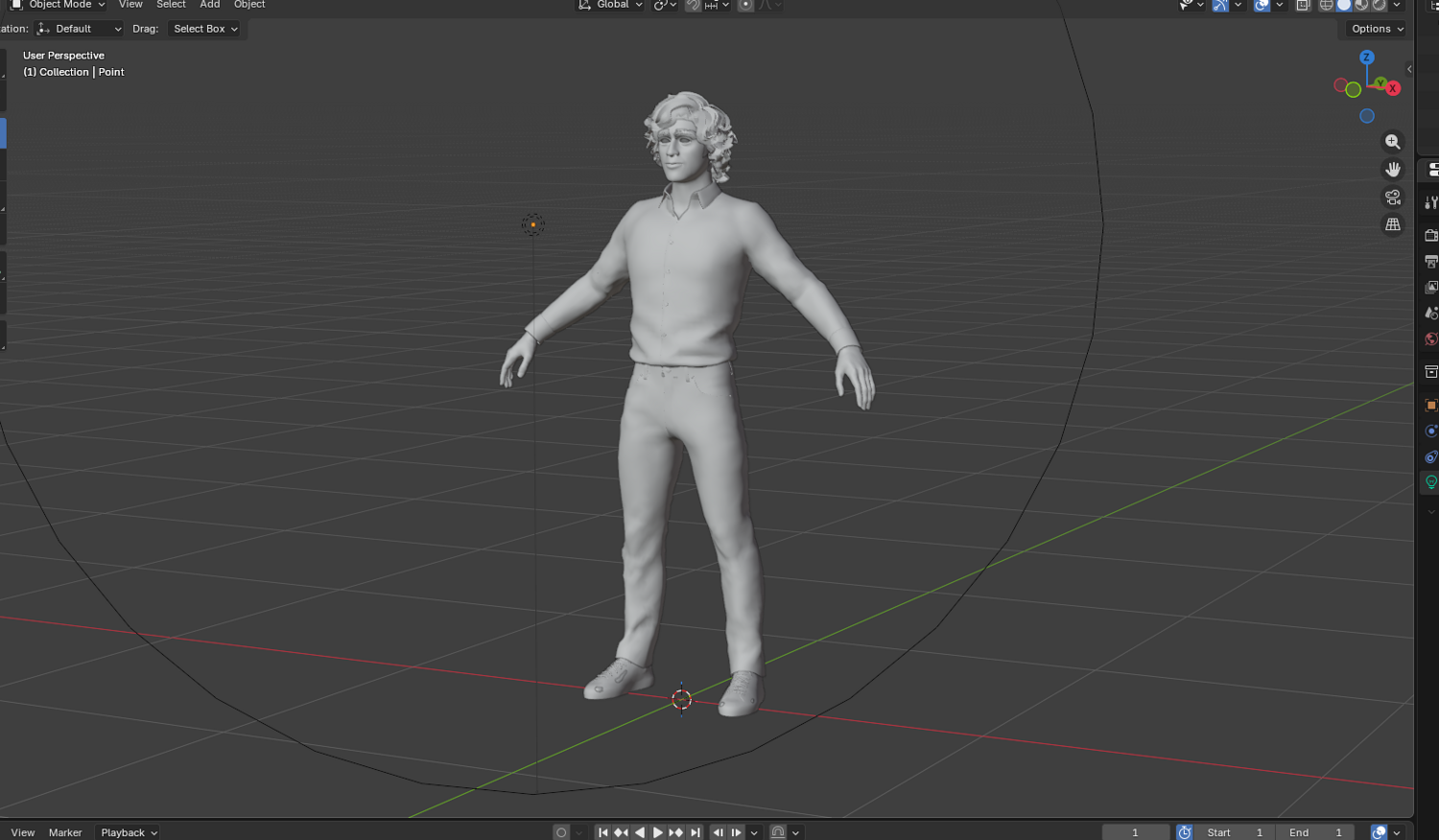Open the Physics properties tab
This screenshot has height=840, width=1439.
click(1430, 431)
